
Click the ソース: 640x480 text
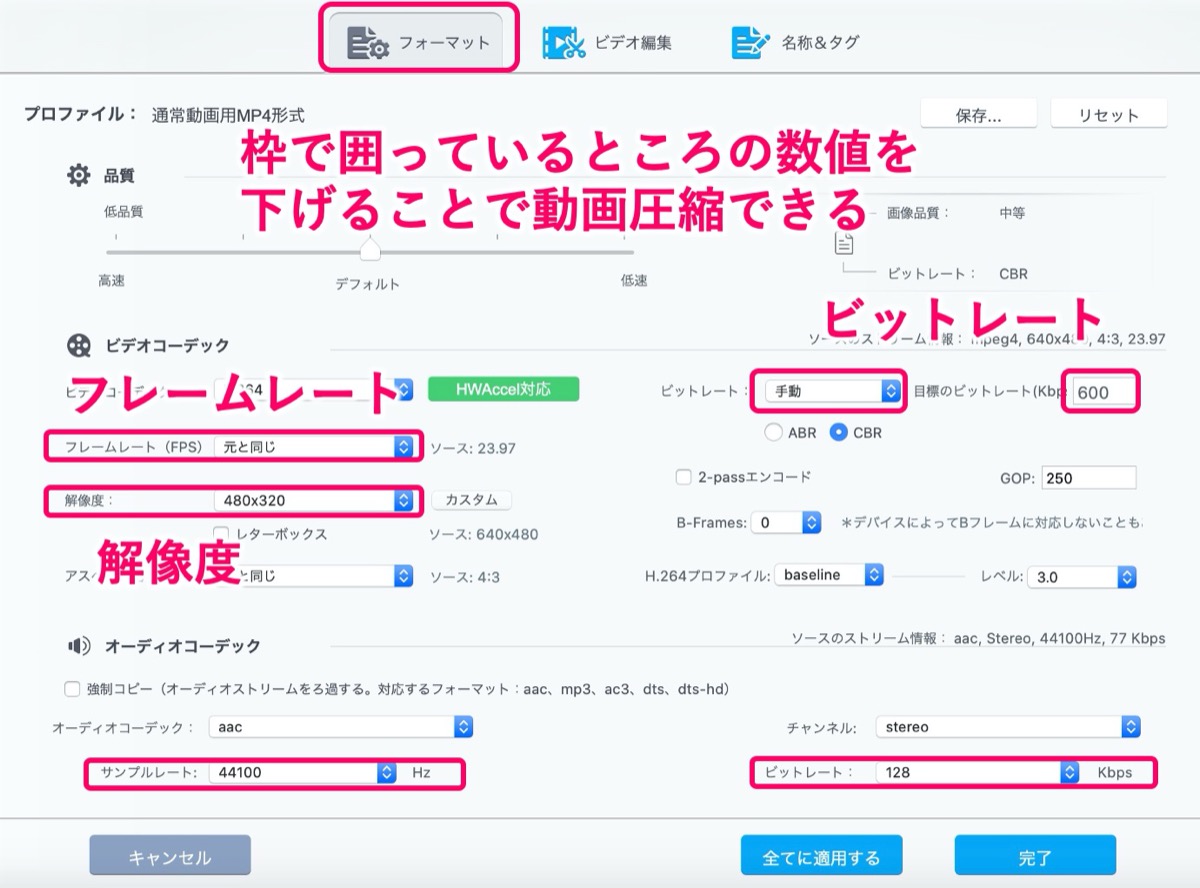(x=483, y=535)
